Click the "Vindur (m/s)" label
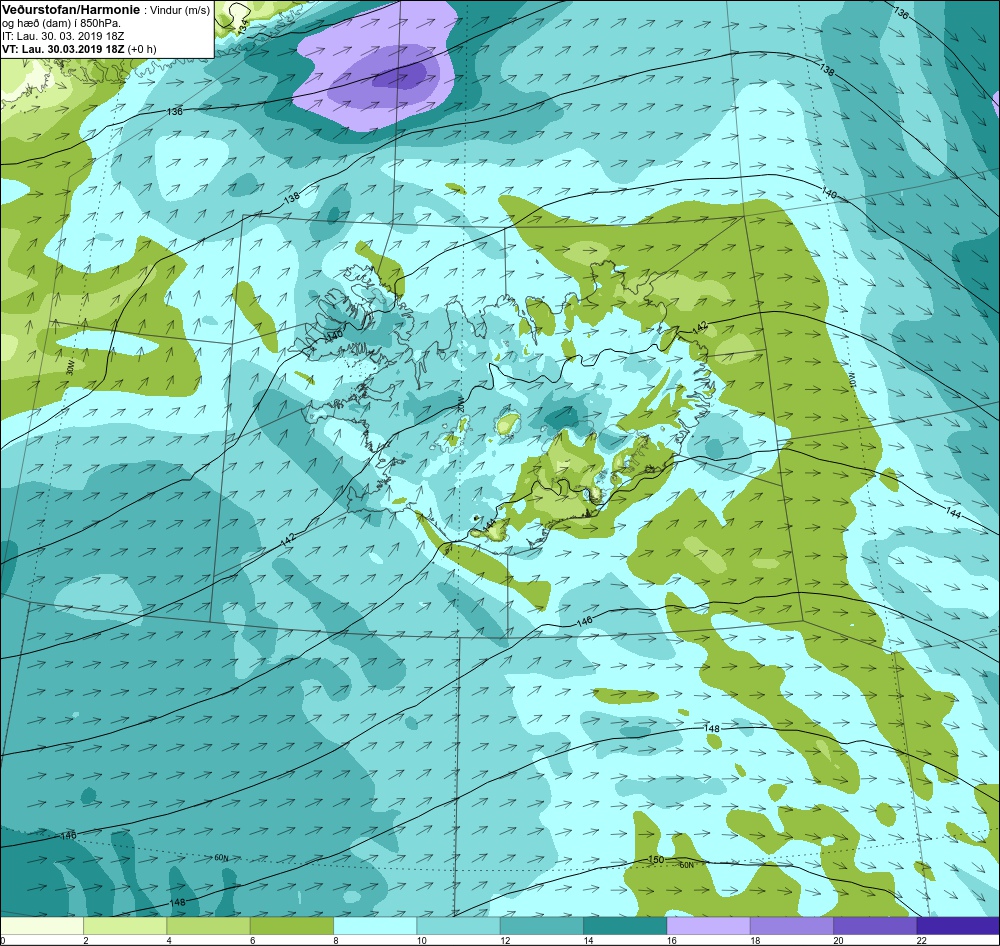 point(180,11)
